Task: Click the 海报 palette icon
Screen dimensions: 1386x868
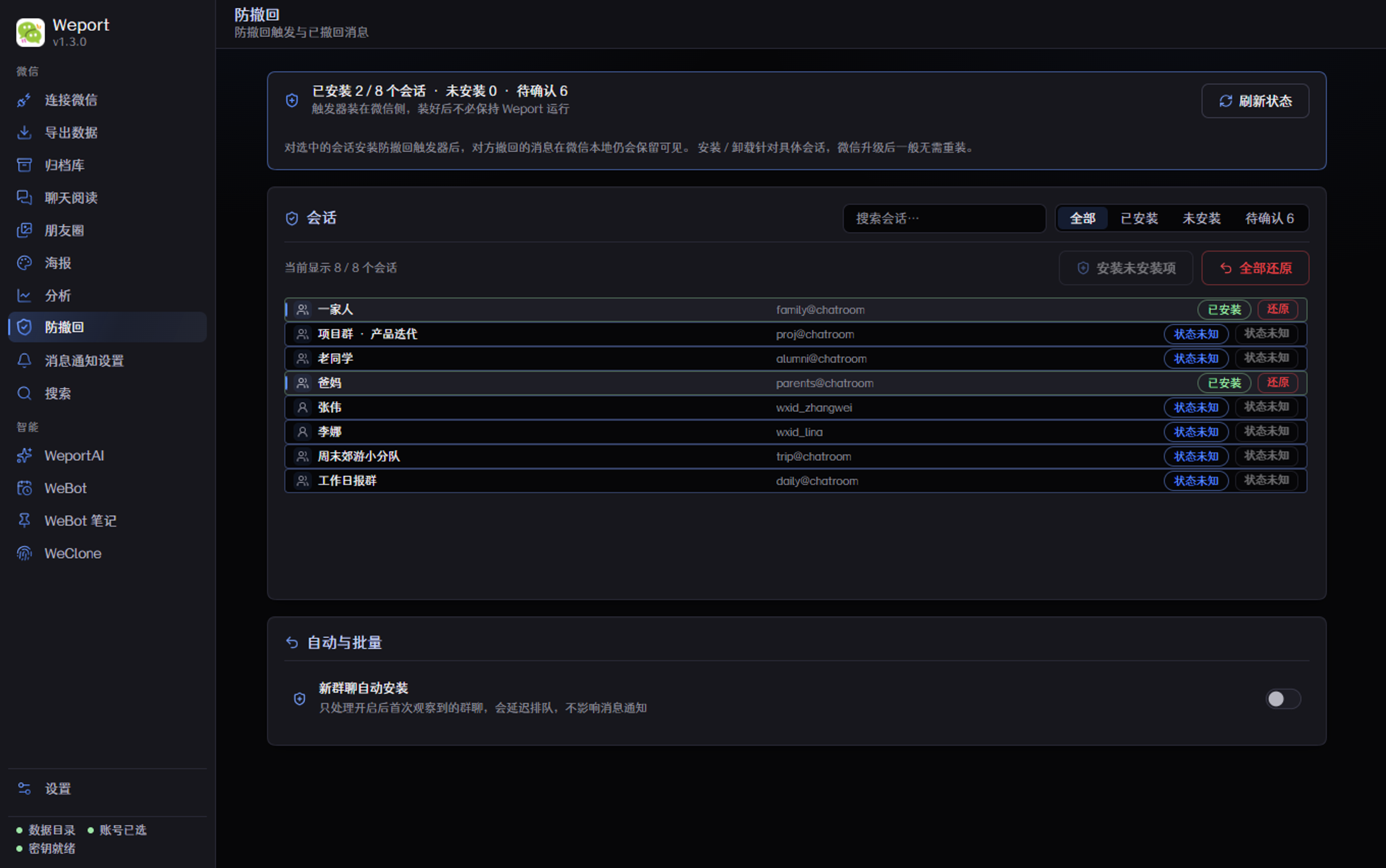Action: point(24,263)
